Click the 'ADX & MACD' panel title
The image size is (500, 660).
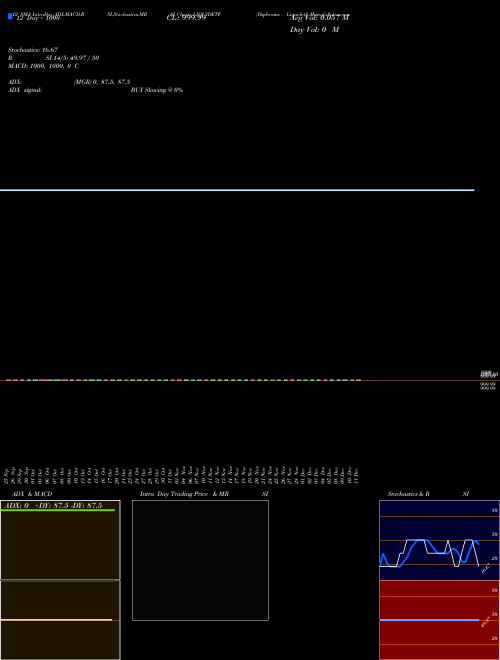click(x=32, y=494)
